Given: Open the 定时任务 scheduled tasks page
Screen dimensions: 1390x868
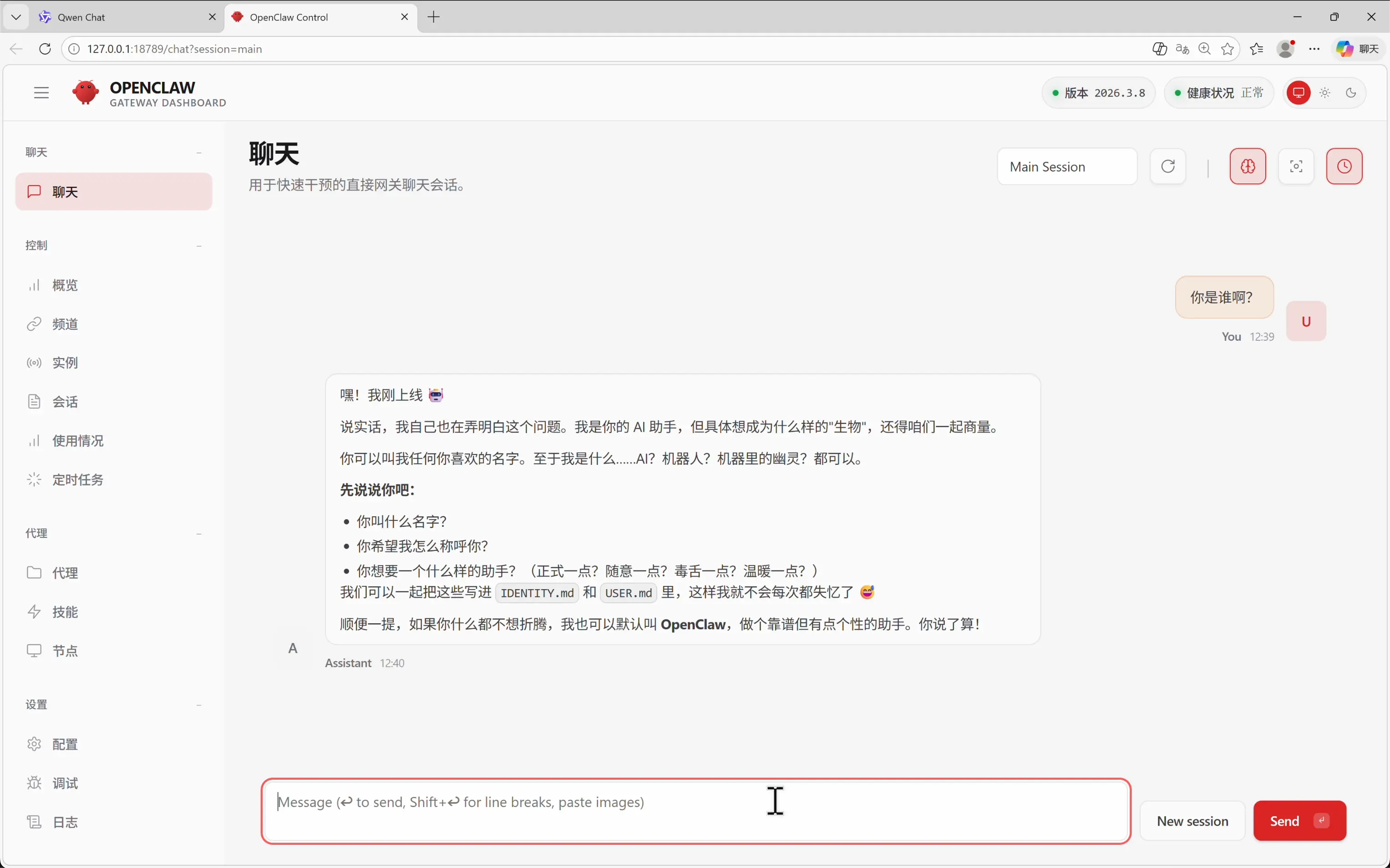Looking at the screenshot, I should (x=77, y=479).
